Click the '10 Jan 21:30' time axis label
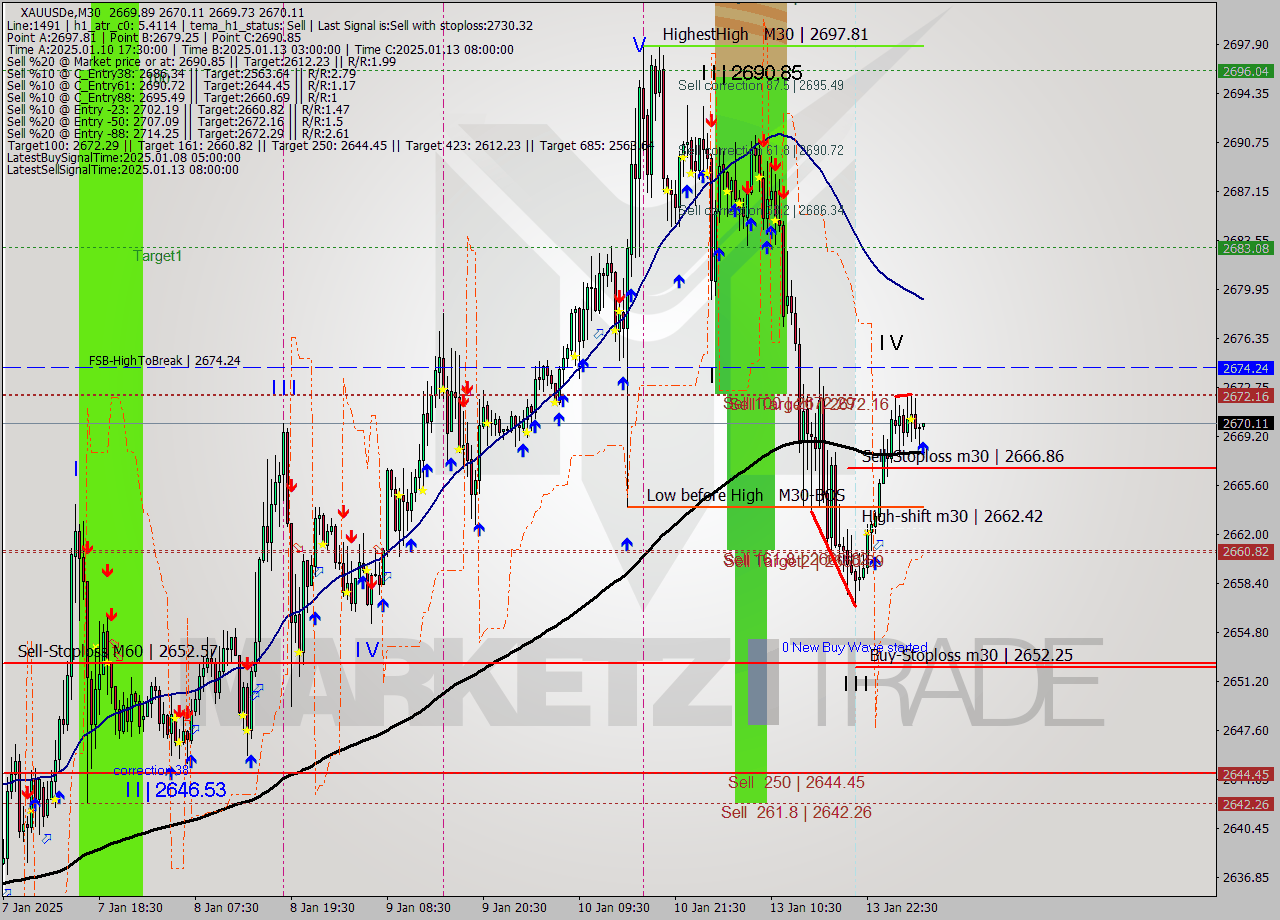This screenshot has height=920, width=1280. [x=709, y=907]
